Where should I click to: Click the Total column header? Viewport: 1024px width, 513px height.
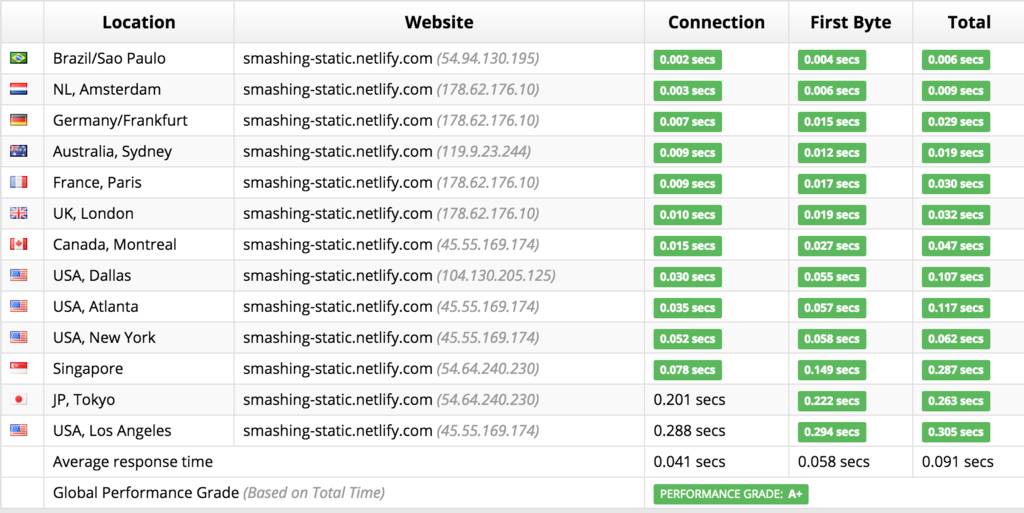pos(969,22)
